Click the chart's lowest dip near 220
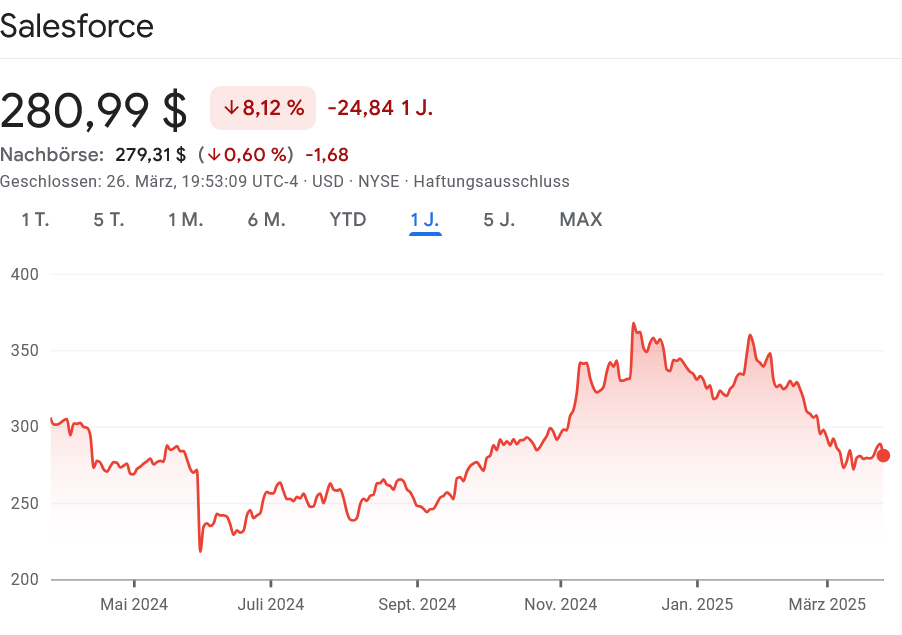Image resolution: width=902 pixels, height=635 pixels. tap(201, 550)
